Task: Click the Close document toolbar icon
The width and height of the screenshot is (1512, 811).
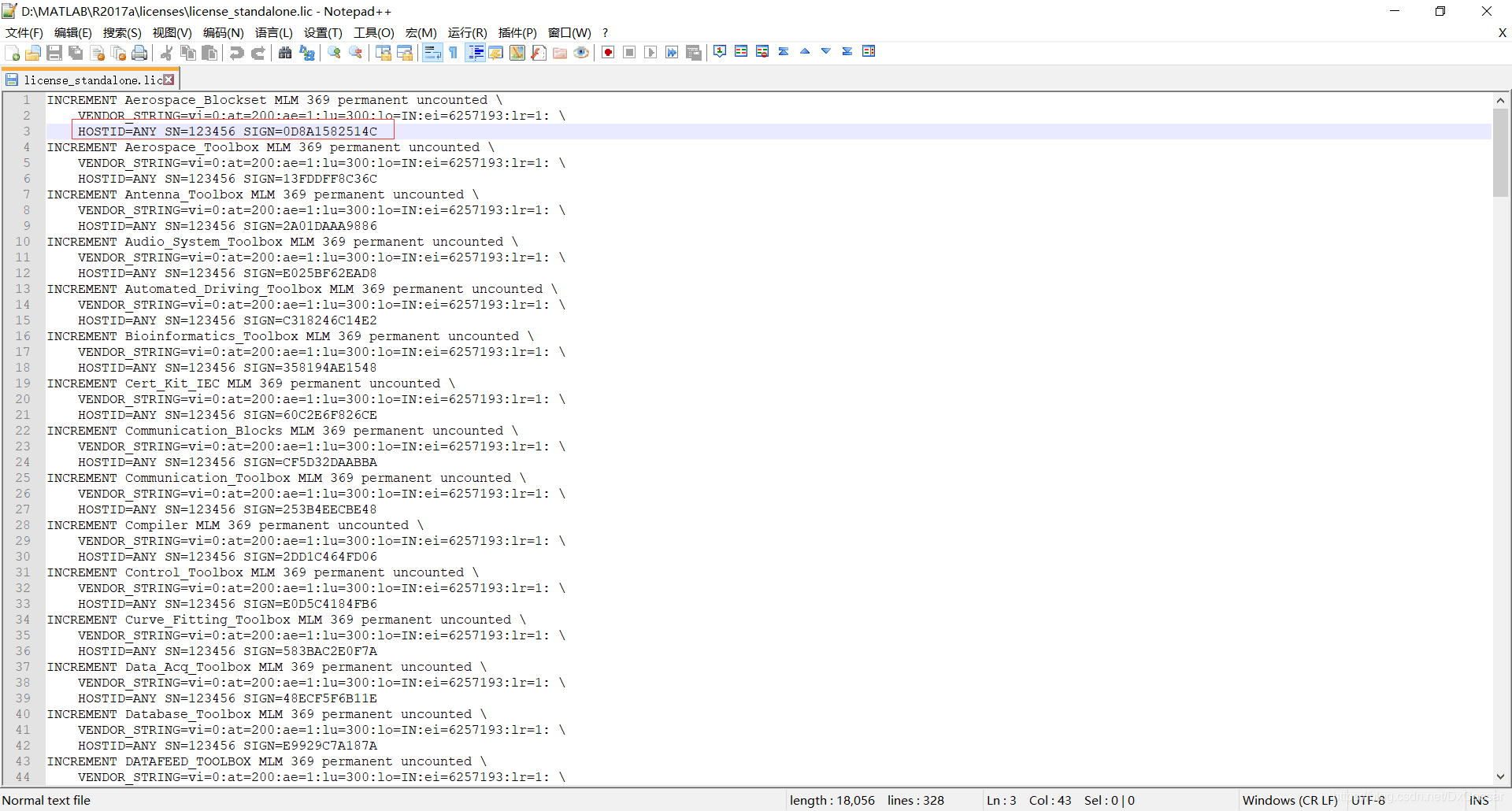Action: pyautogui.click(x=98, y=53)
